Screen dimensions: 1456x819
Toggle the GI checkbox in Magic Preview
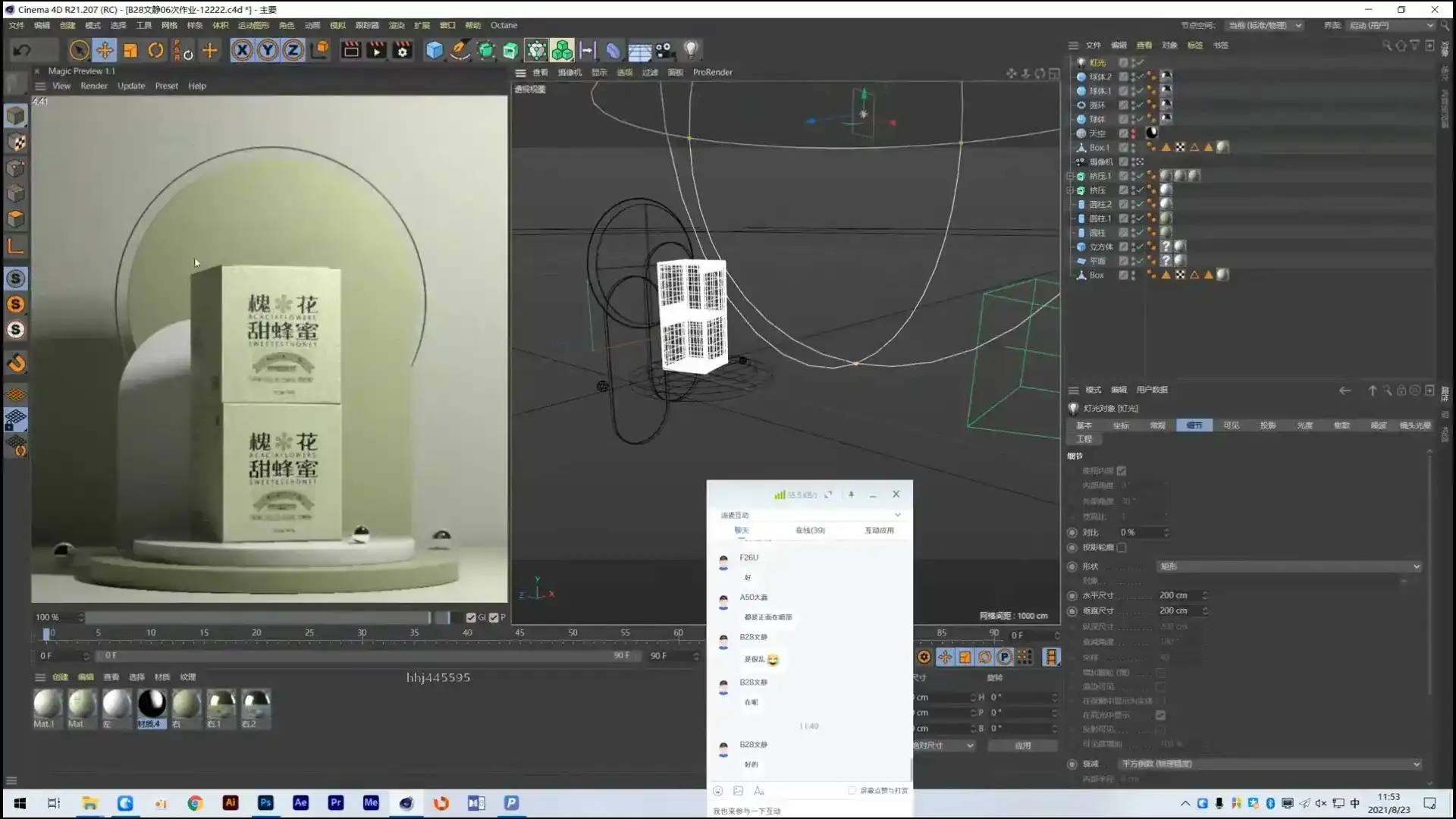(471, 617)
